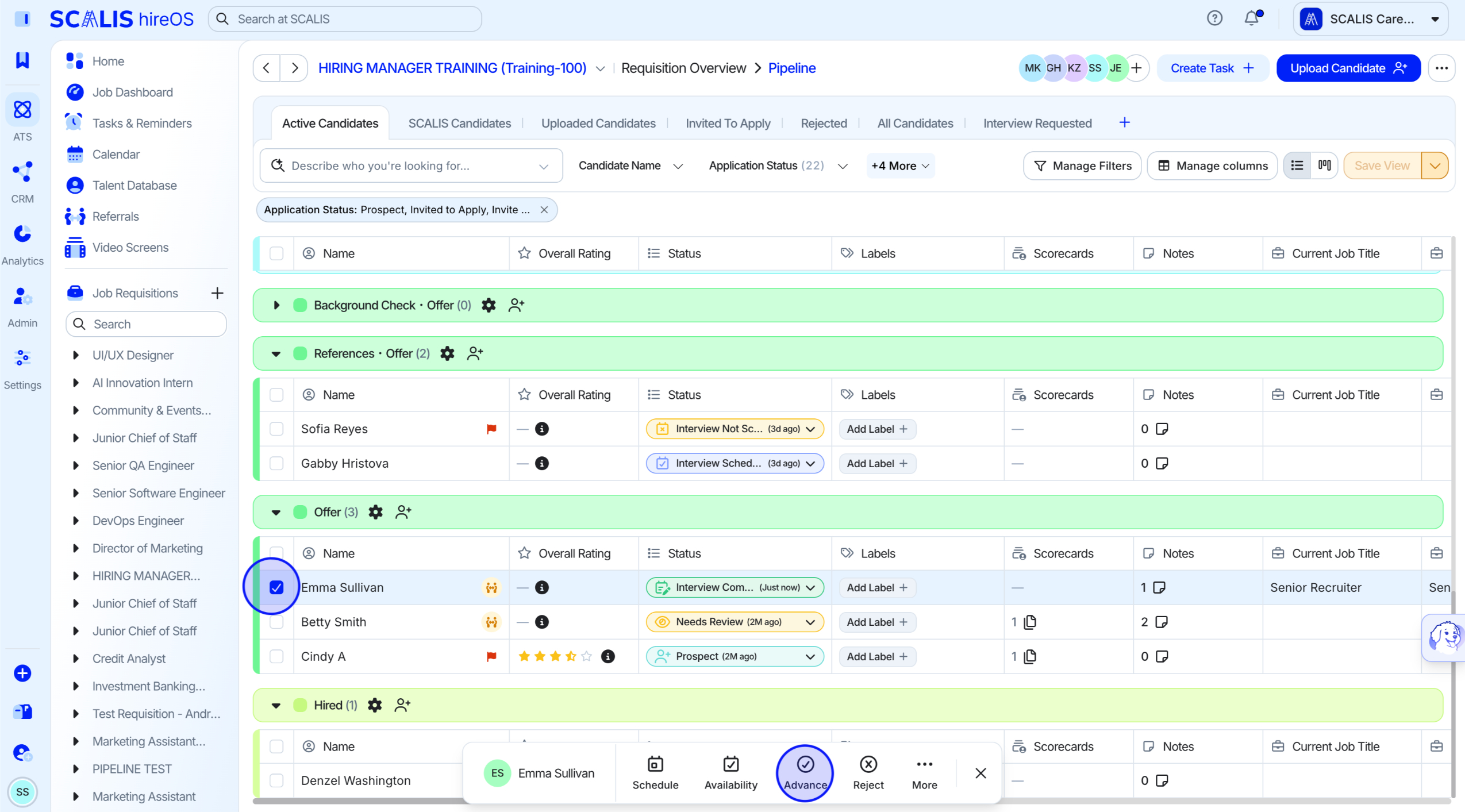Open Cindy A's Prospect status dropdown
The image size is (1465, 812).
735,656
